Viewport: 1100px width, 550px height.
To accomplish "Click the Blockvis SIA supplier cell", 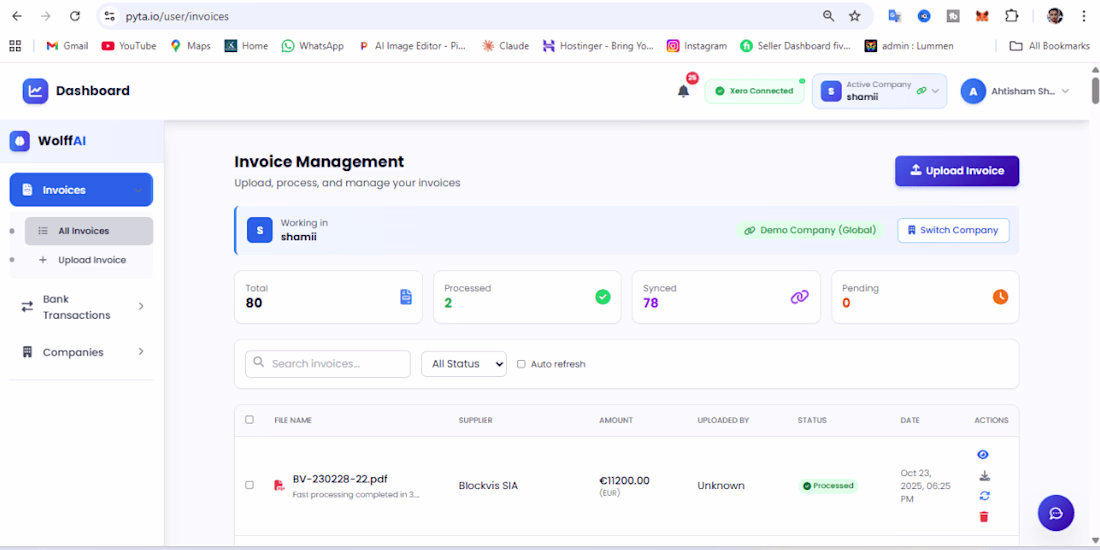I will [x=488, y=485].
